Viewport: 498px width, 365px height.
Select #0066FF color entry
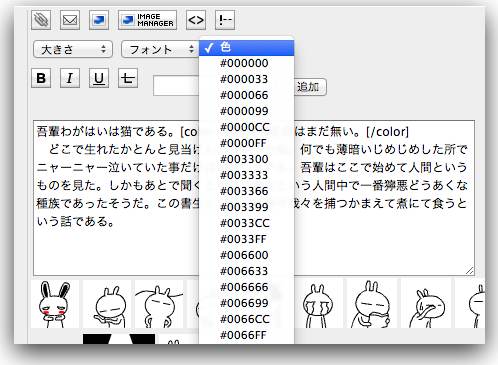tap(247, 335)
